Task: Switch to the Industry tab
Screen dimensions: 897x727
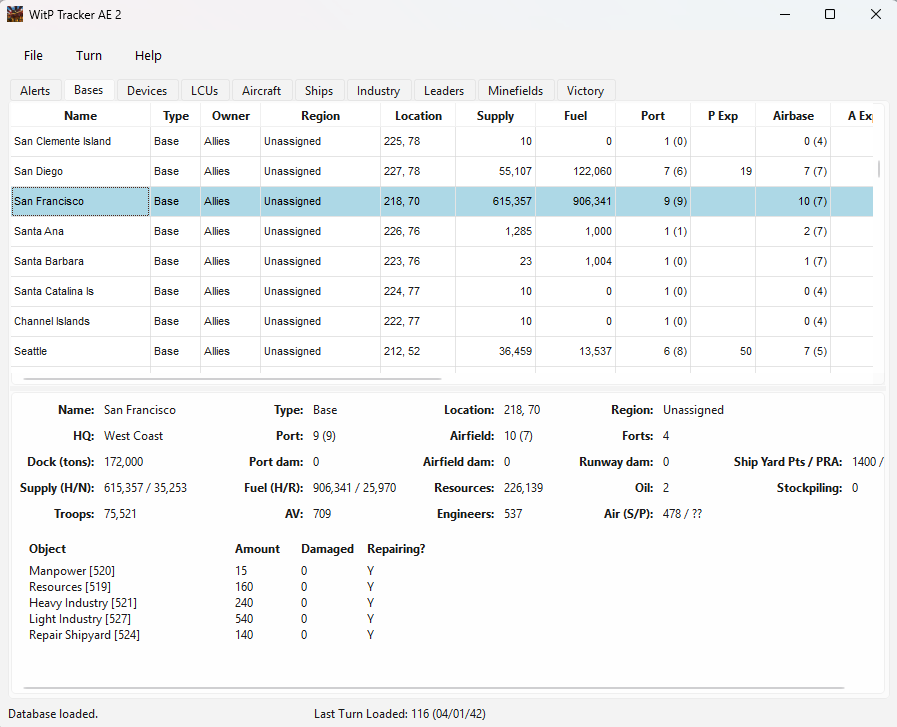Action: (378, 91)
